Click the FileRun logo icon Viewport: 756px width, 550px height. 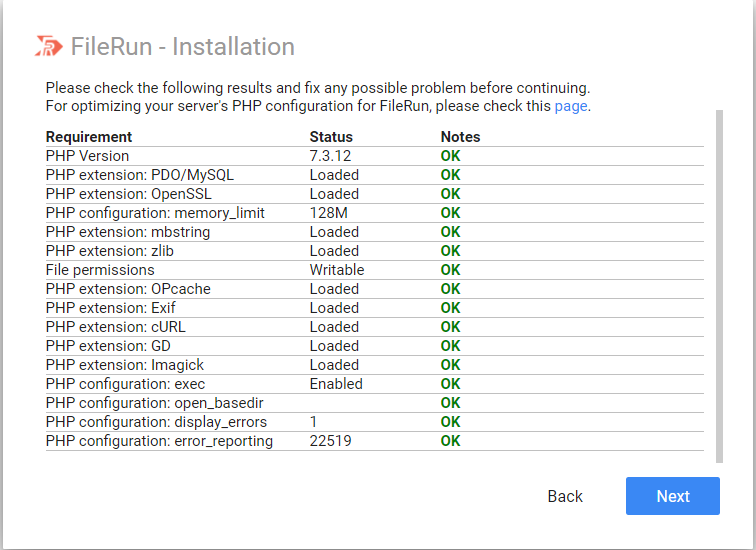point(49,46)
